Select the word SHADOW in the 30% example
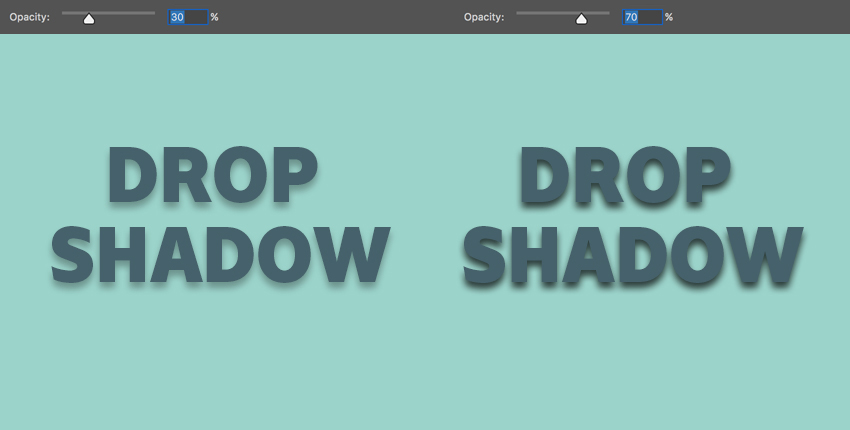Screen dimensions: 850x430 coord(219,255)
